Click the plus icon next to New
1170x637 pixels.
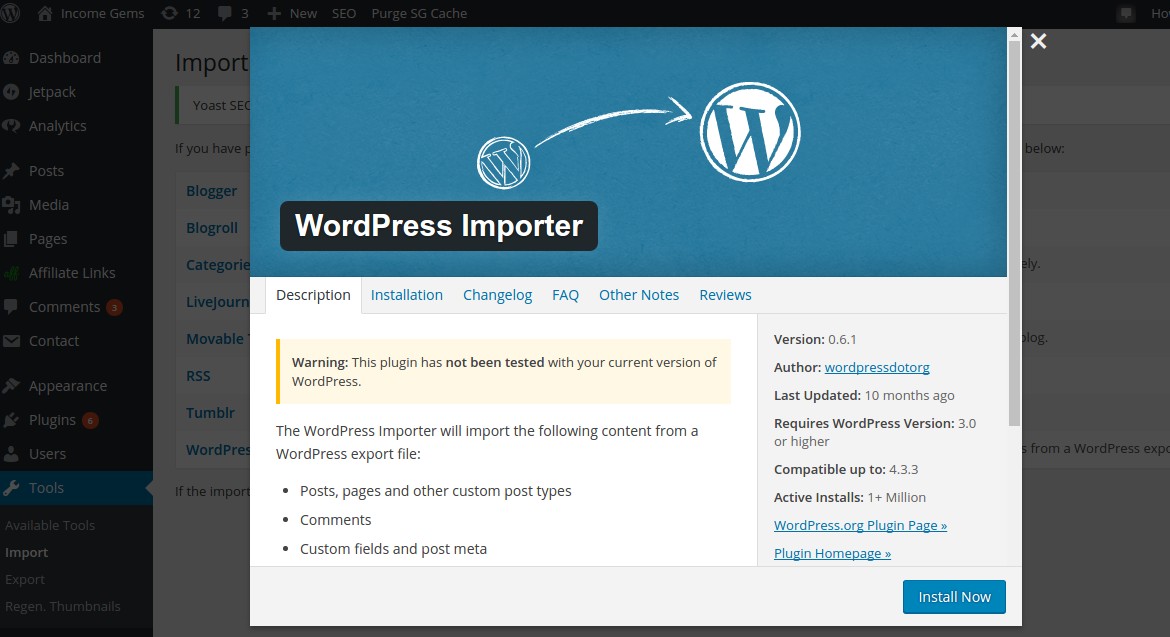click(x=274, y=13)
